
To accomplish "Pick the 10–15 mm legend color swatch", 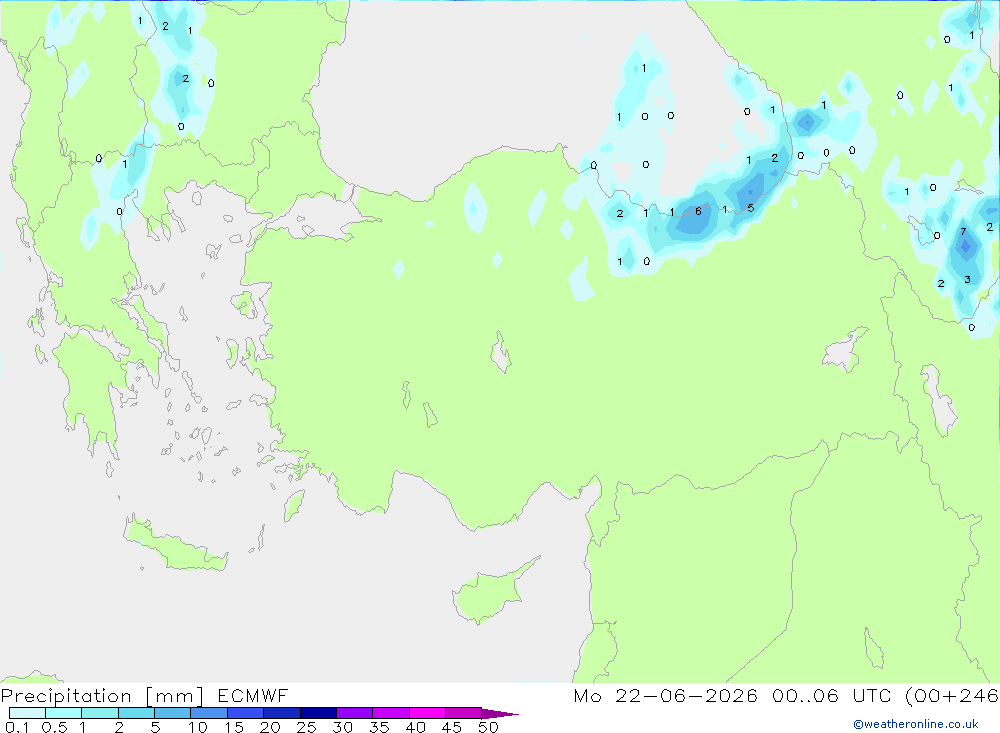I will tap(209, 713).
